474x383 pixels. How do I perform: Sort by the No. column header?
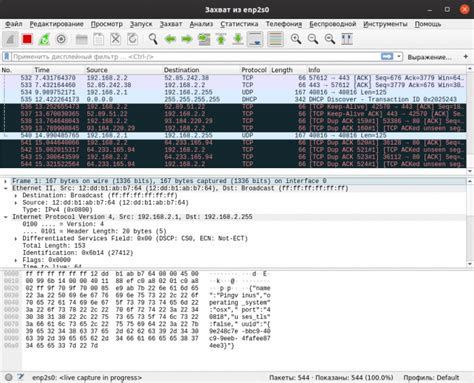[16, 70]
